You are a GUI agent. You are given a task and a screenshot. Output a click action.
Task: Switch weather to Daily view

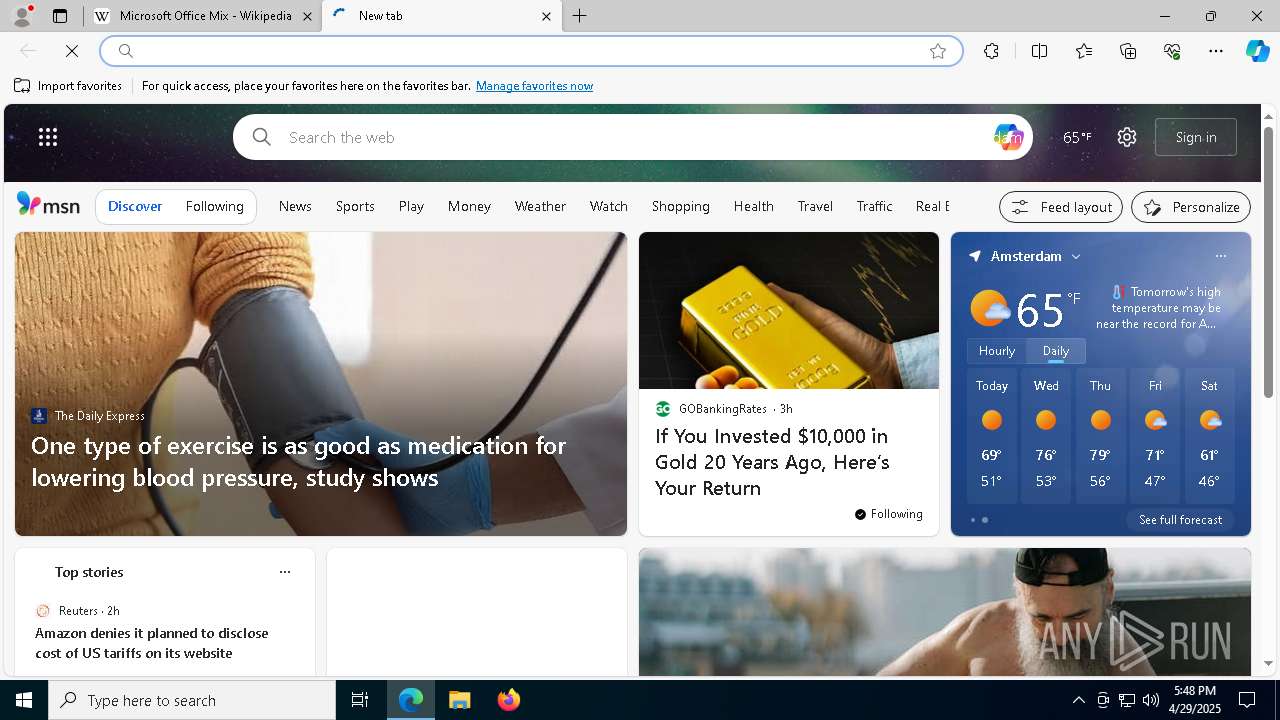tap(1056, 351)
